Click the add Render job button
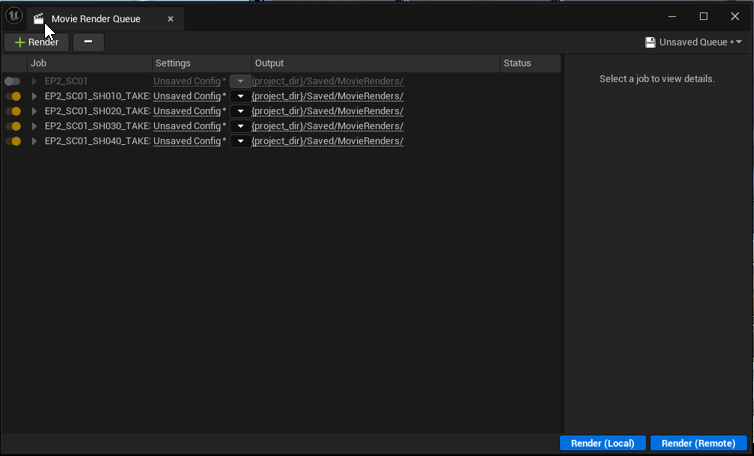This screenshot has height=456, width=754. tap(37, 42)
